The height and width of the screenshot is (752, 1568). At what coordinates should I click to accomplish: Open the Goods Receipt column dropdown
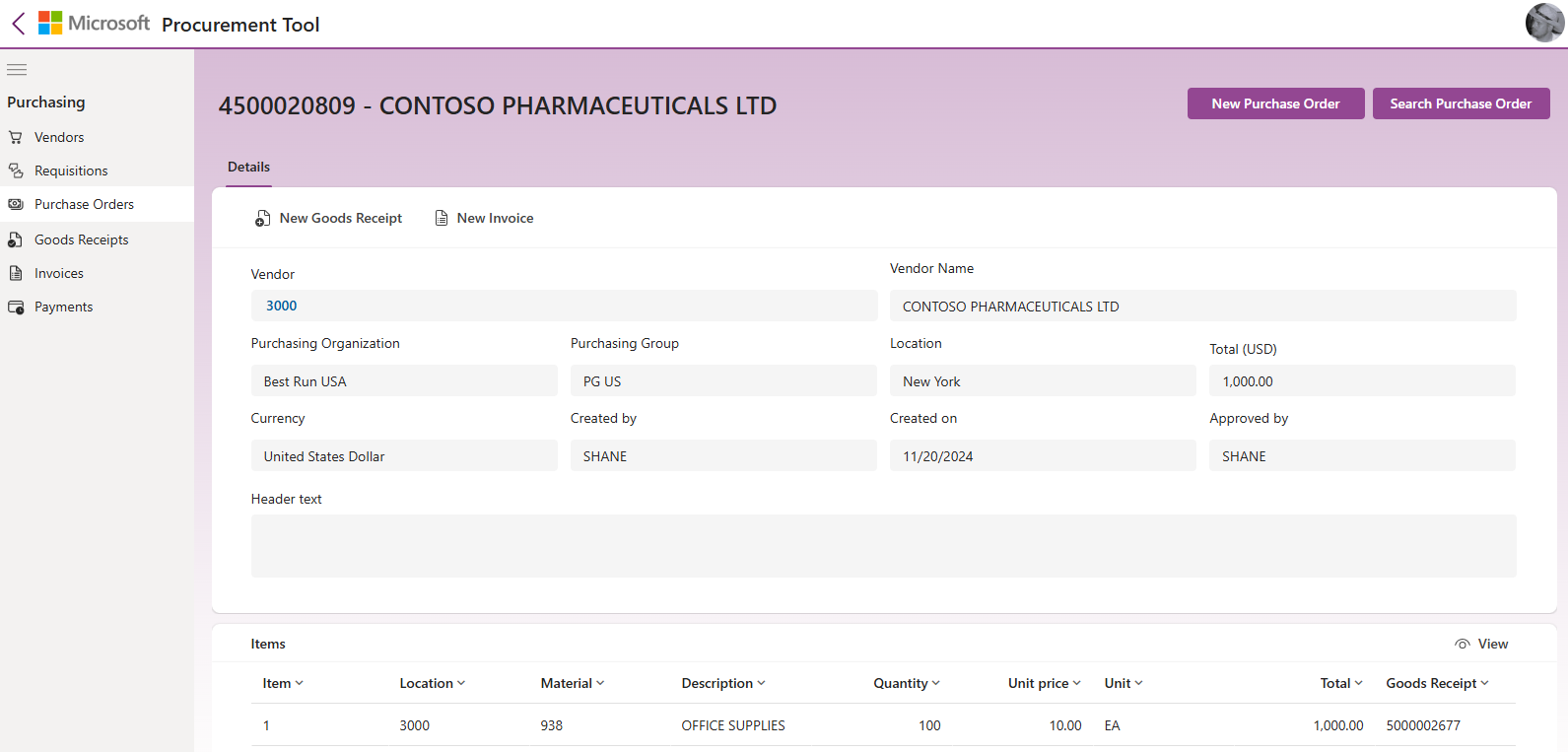tap(1484, 683)
